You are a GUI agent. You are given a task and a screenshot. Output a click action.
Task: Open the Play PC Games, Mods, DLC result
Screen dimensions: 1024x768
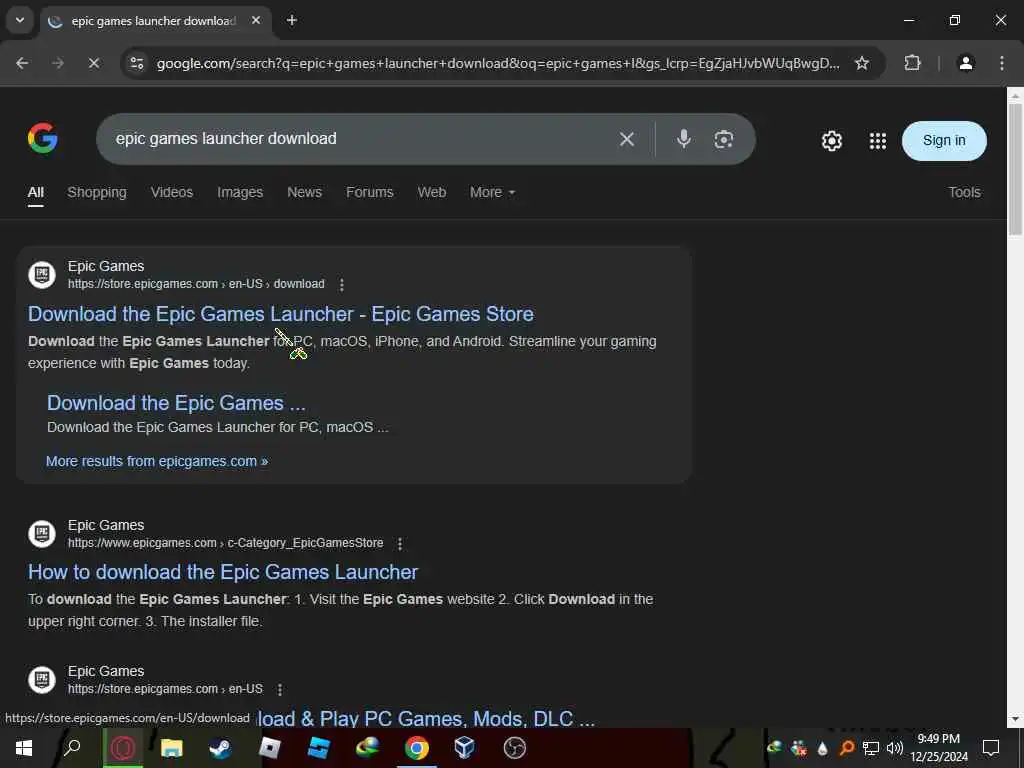pos(426,718)
